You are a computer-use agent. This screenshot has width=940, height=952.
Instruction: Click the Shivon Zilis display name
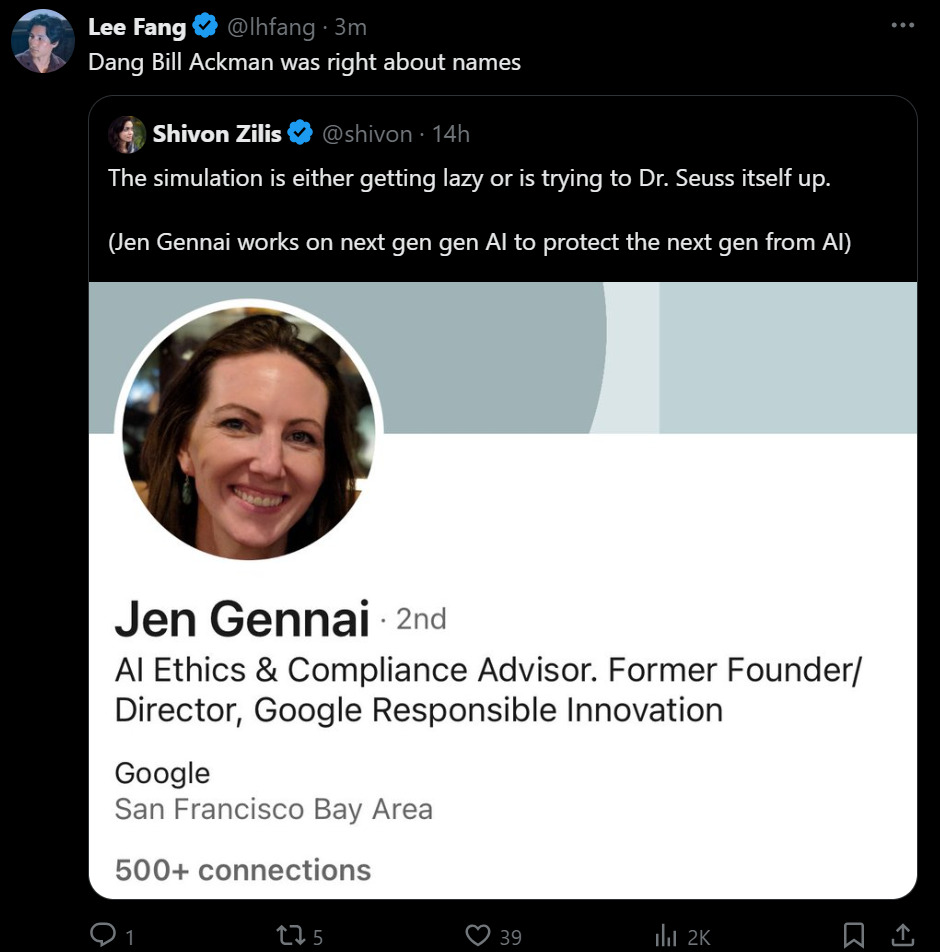tap(217, 133)
